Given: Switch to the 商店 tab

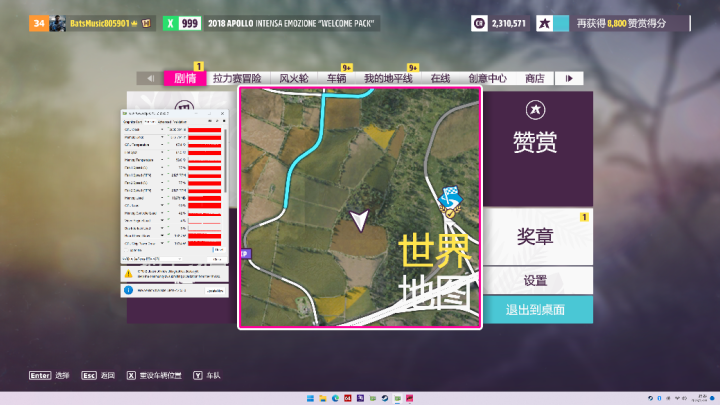Looking at the screenshot, I should tap(534, 79).
